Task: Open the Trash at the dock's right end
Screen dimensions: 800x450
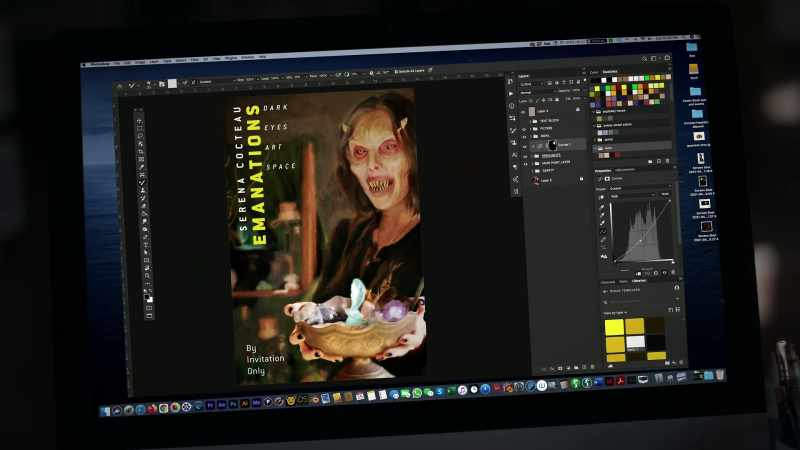Action: click(719, 375)
